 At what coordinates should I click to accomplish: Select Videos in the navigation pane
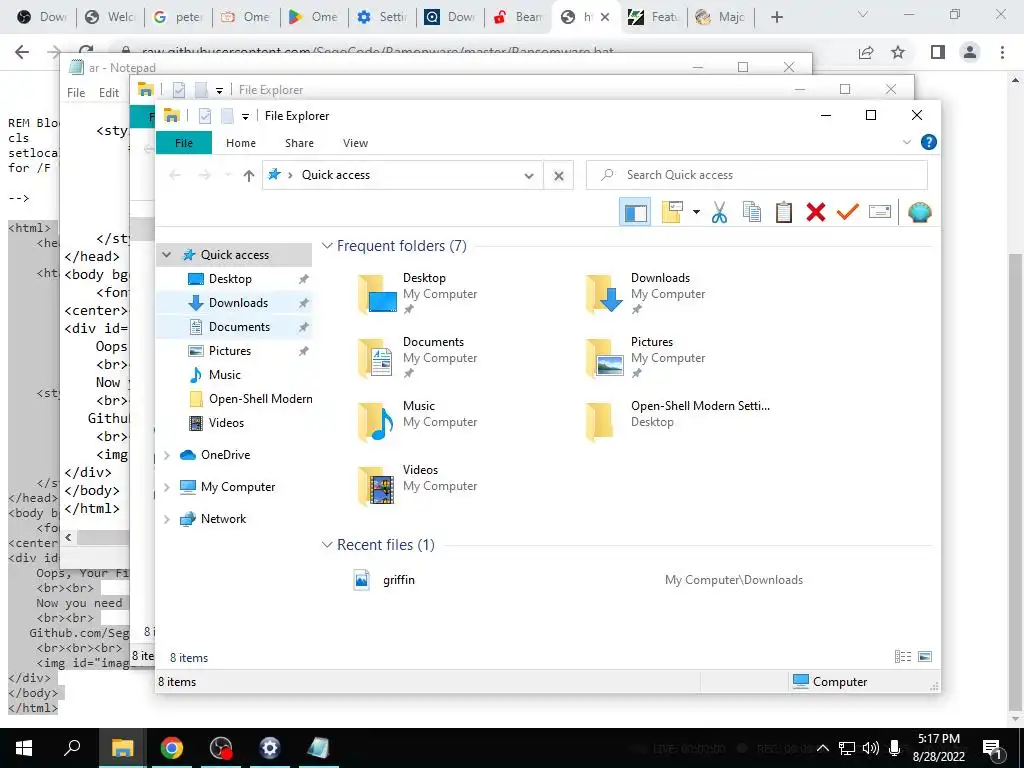coord(226,423)
